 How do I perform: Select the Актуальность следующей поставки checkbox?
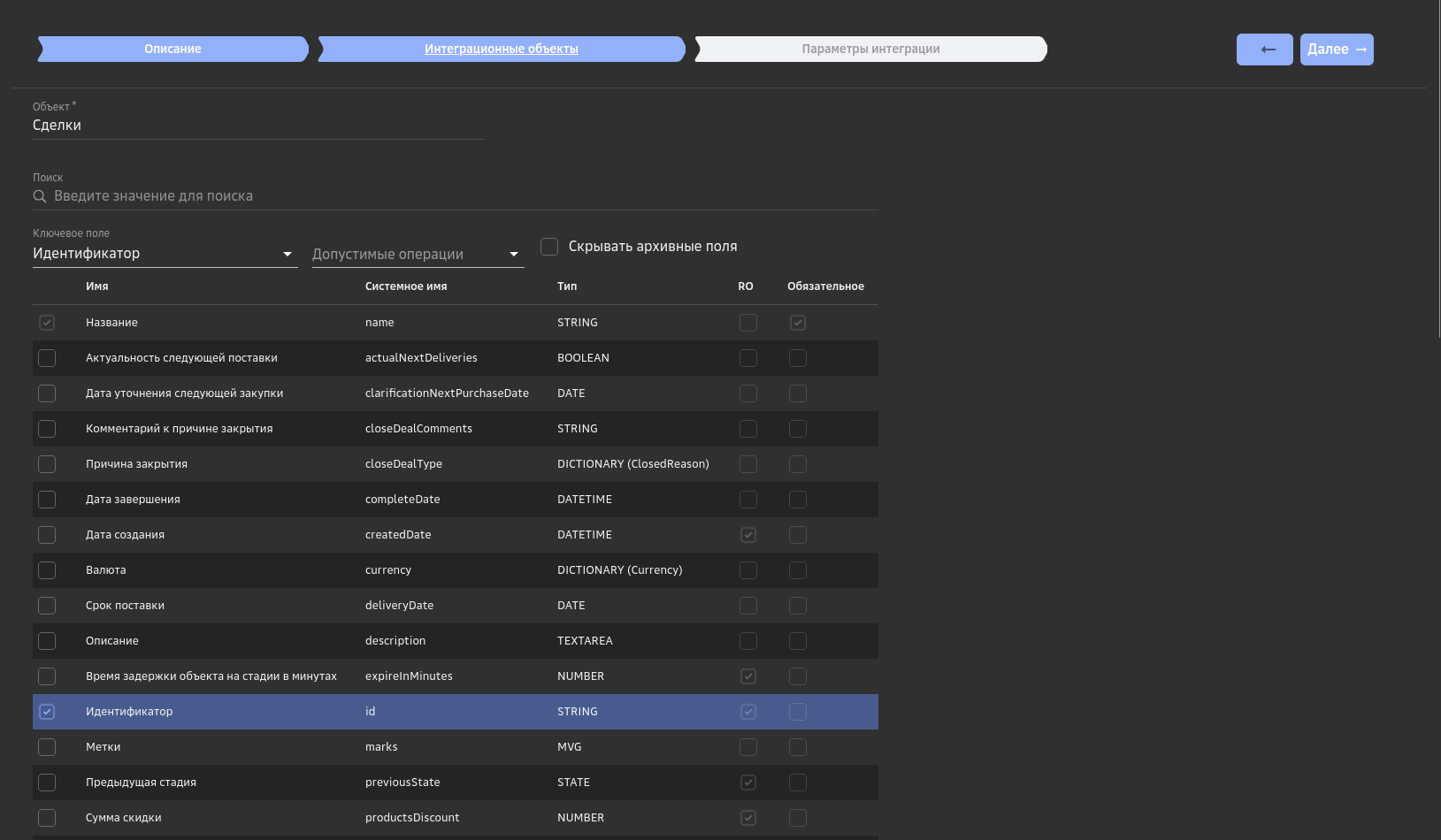click(47, 358)
